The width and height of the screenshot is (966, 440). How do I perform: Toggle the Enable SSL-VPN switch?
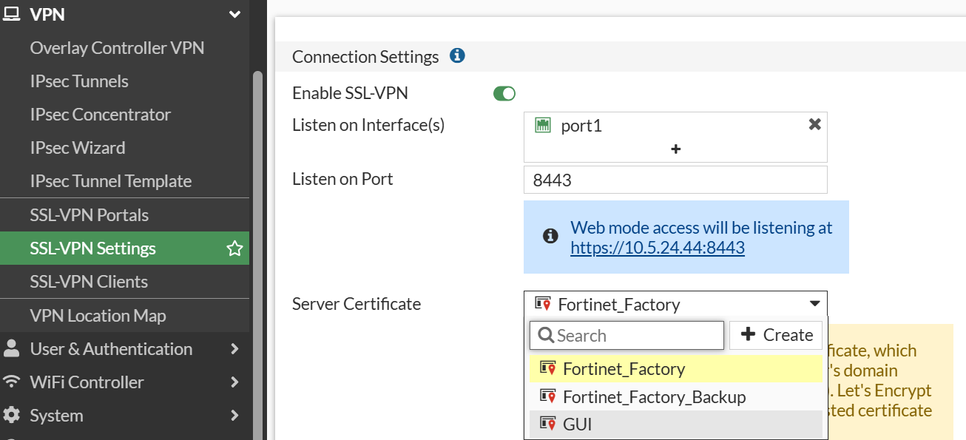click(x=504, y=94)
